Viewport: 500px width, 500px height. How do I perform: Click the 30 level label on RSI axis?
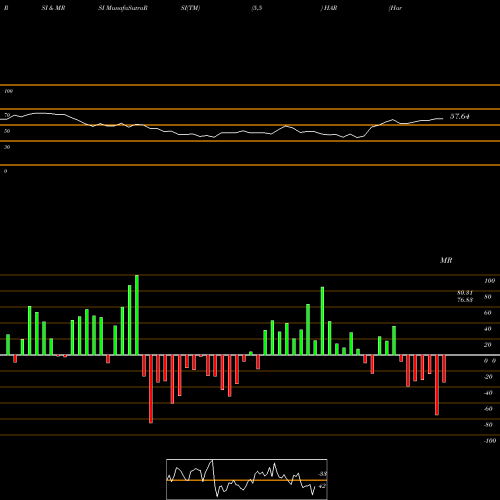pyautogui.click(x=7, y=147)
